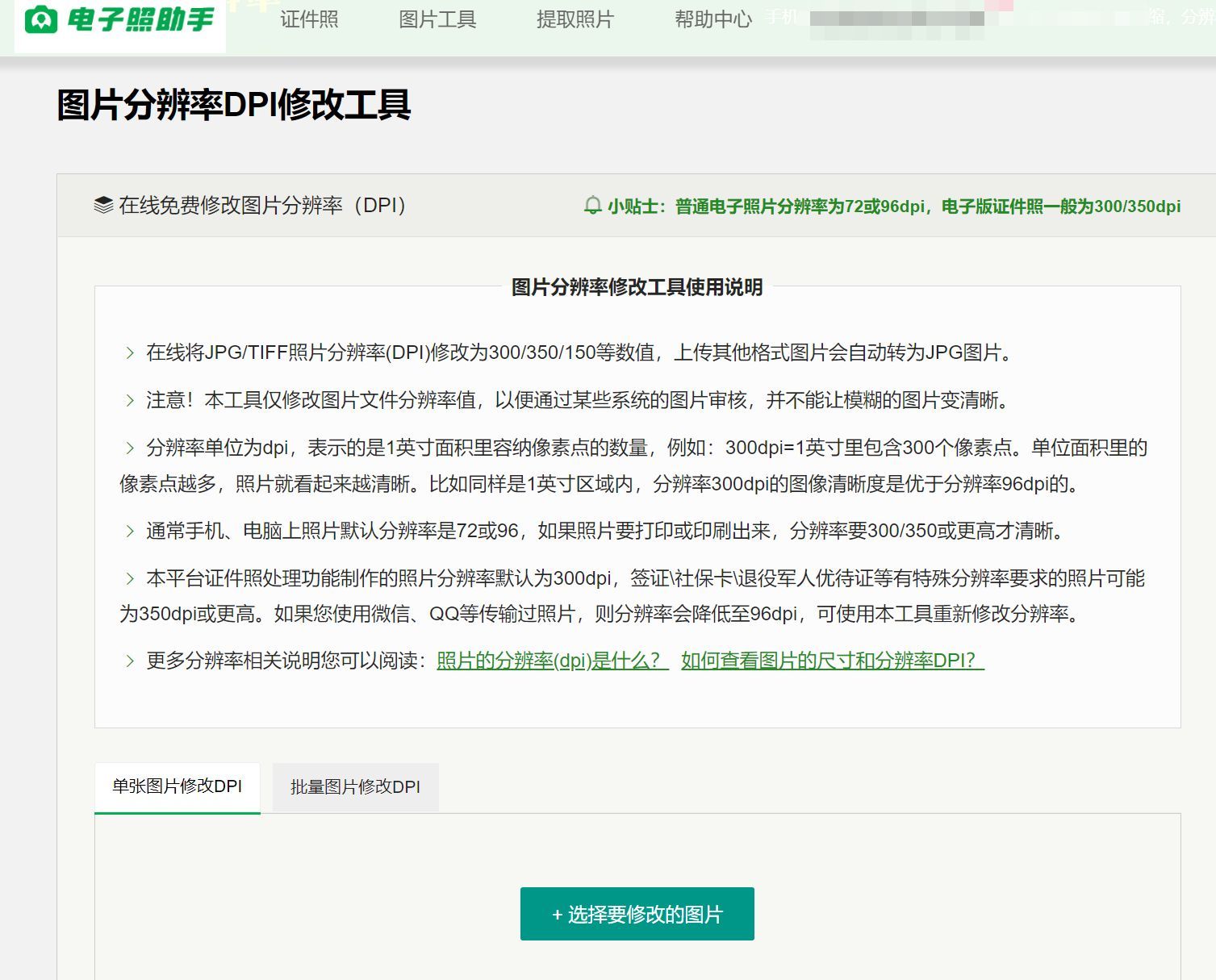Click the 小贴士 tip text banner
Screen dimensions: 1216x980
[888, 206]
